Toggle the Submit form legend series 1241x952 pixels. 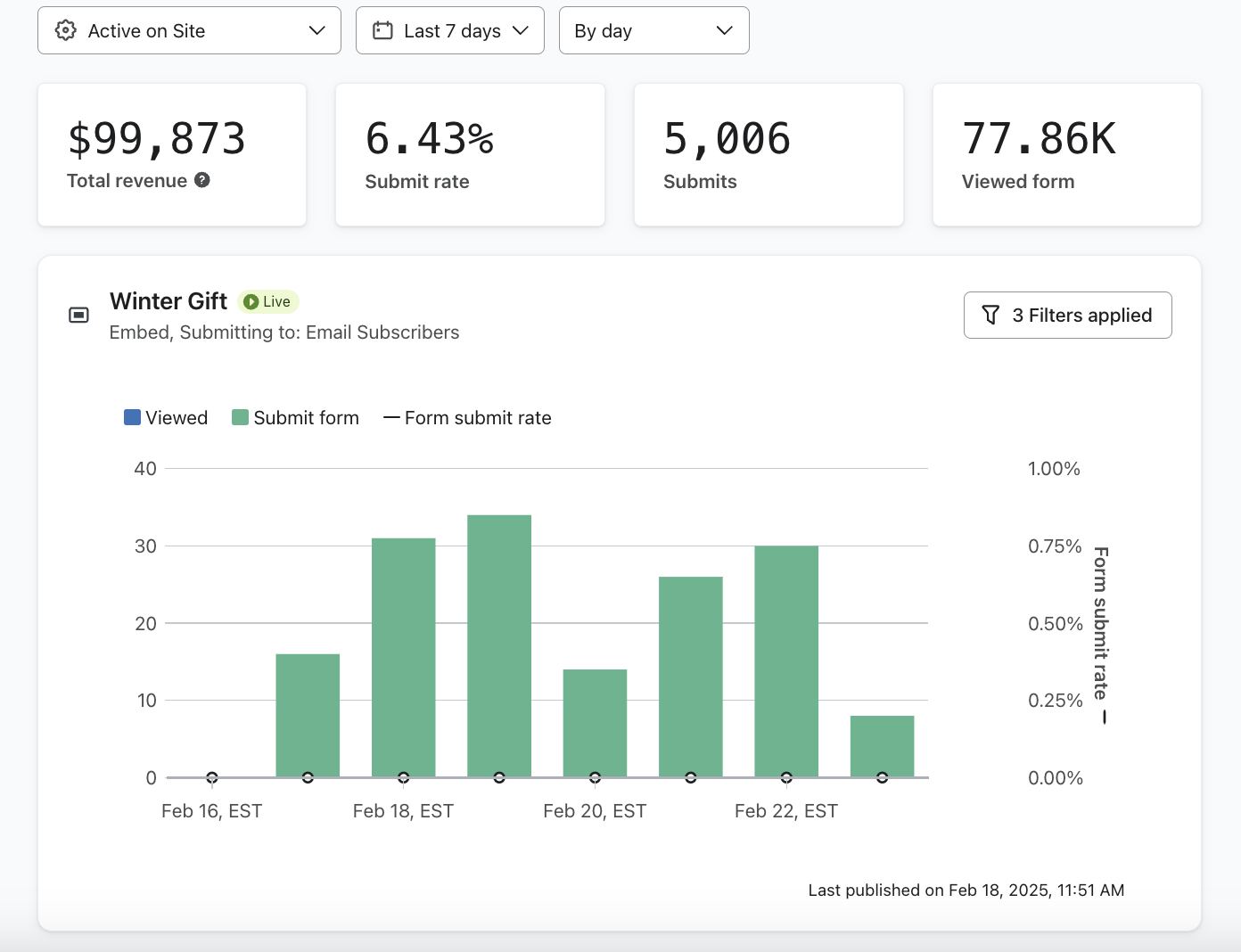[x=295, y=418]
